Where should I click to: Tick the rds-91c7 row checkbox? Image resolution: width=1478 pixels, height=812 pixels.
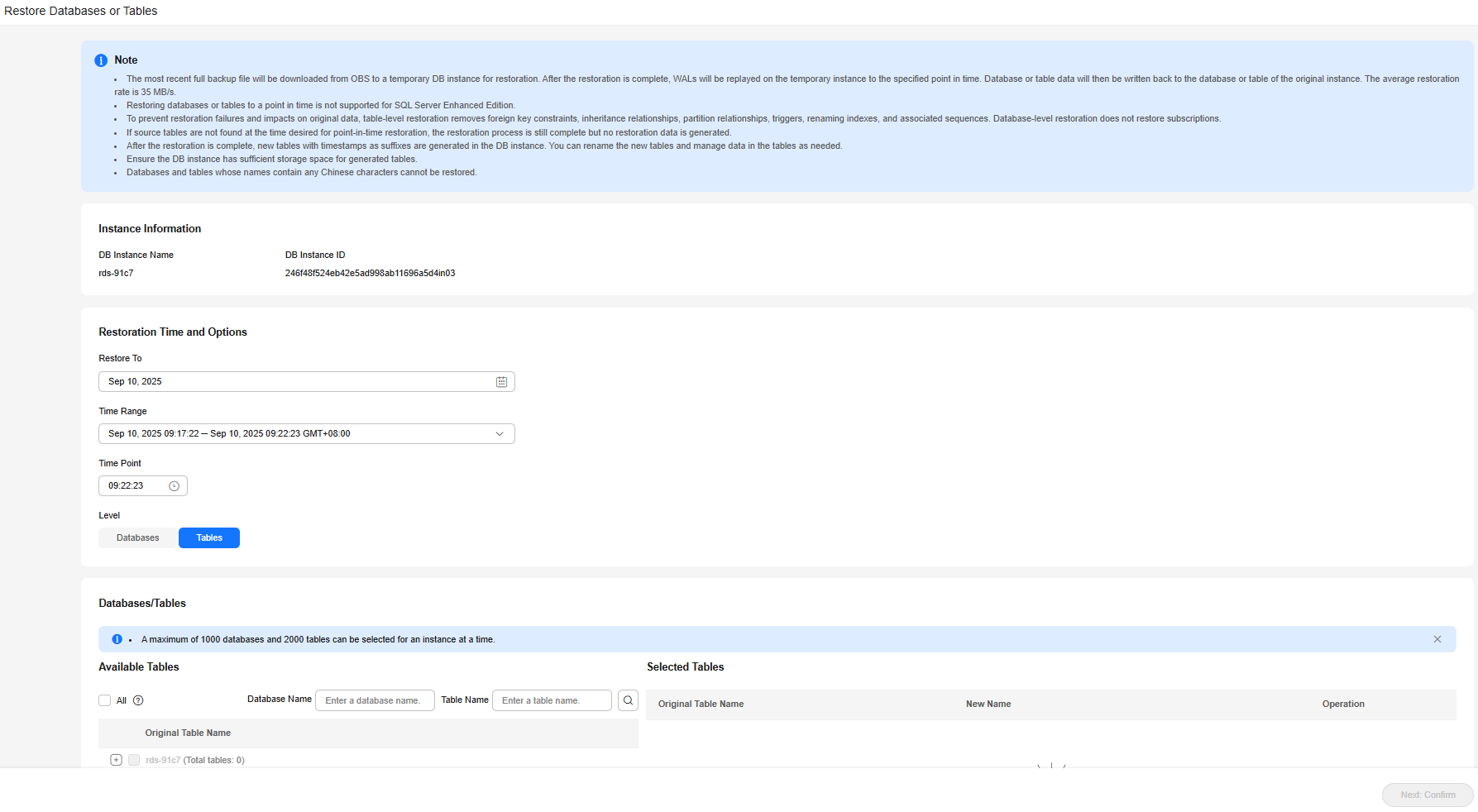click(x=134, y=760)
